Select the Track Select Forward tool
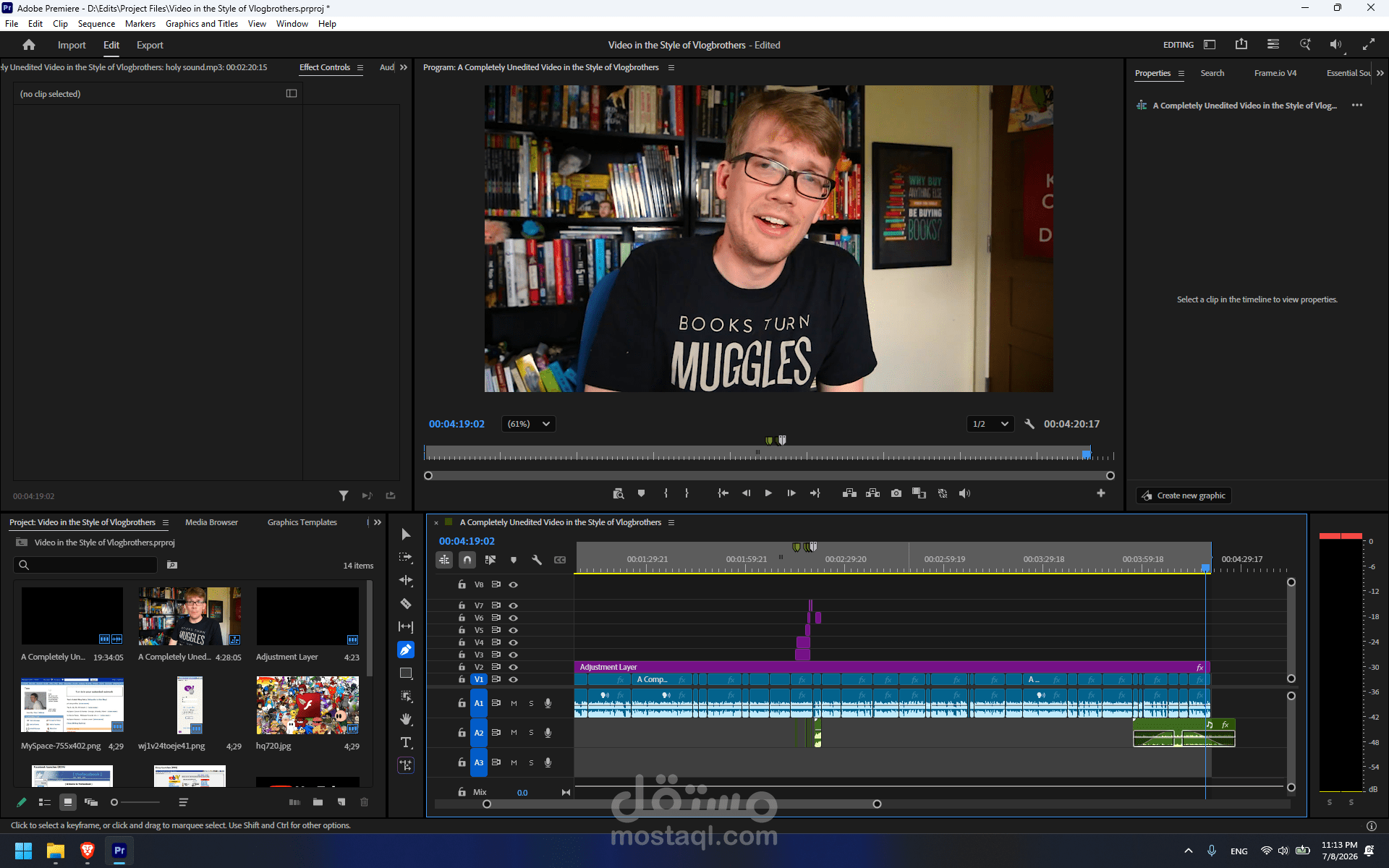 pos(406,558)
